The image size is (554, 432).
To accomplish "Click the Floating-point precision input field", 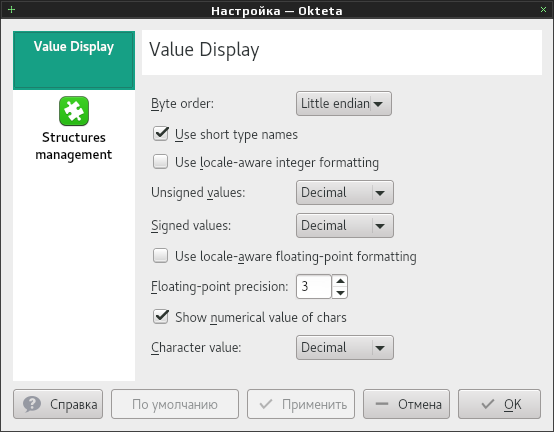I will (x=314, y=286).
